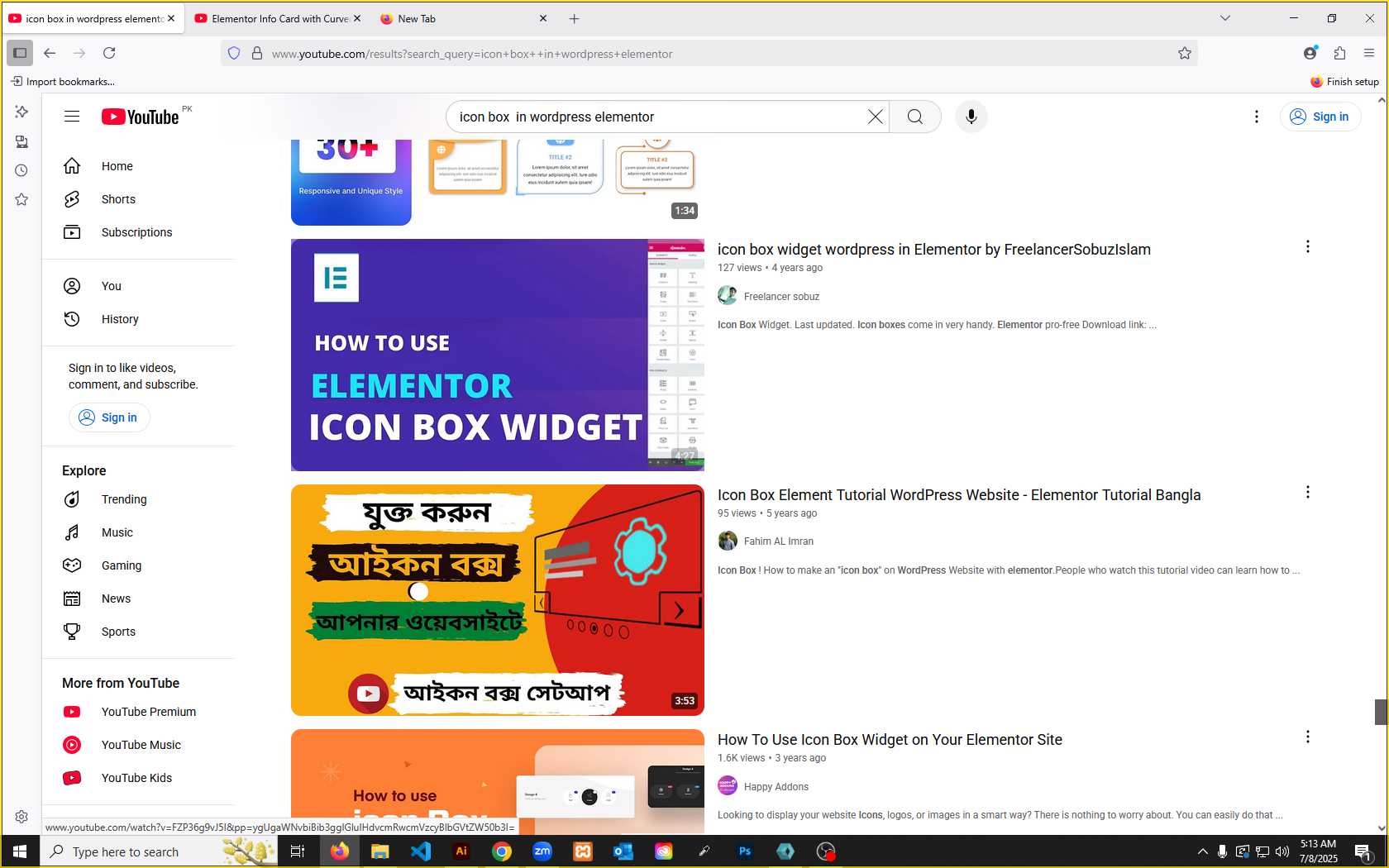The height and width of the screenshot is (868, 1389).
Task: Open Firefox application menu
Action: point(1369,53)
